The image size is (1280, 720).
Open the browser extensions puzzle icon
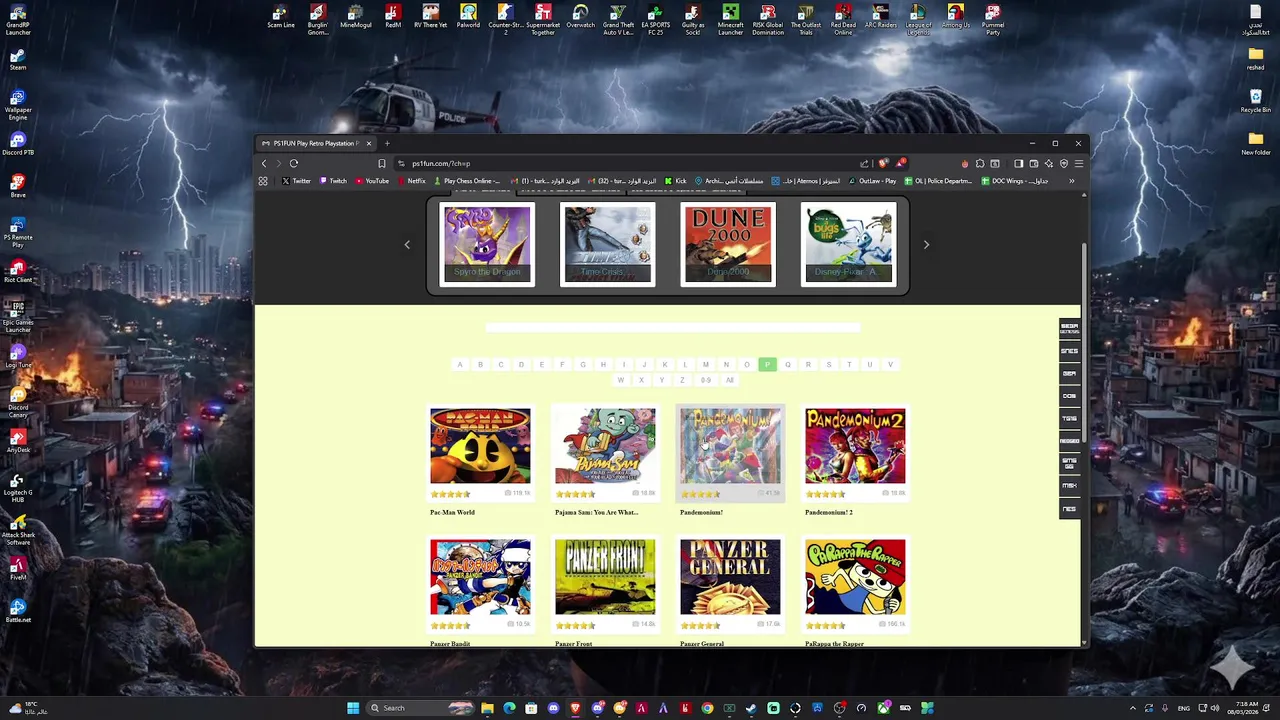tap(980, 163)
